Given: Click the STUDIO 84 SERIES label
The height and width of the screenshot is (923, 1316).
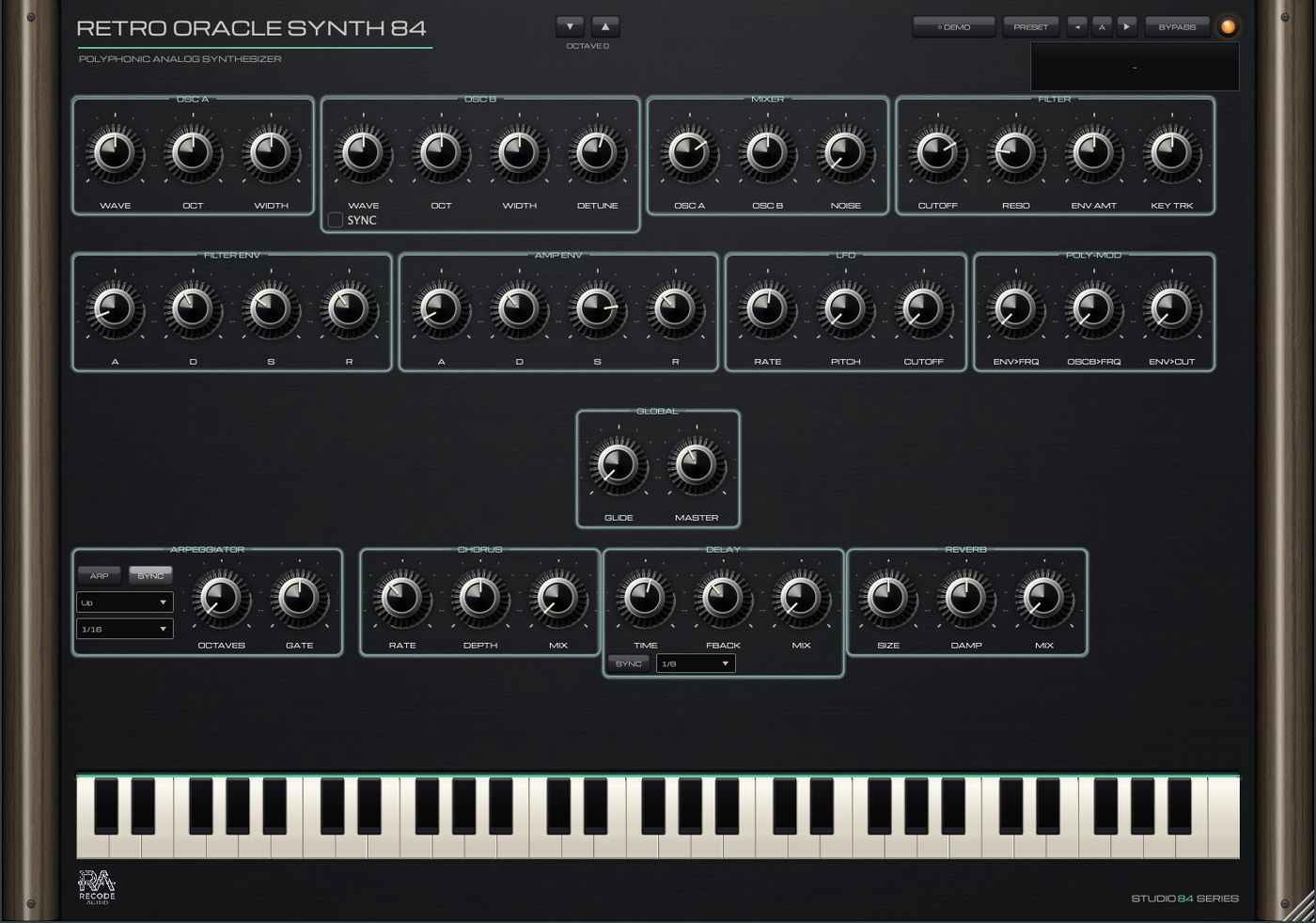Looking at the screenshot, I should [x=1184, y=899].
